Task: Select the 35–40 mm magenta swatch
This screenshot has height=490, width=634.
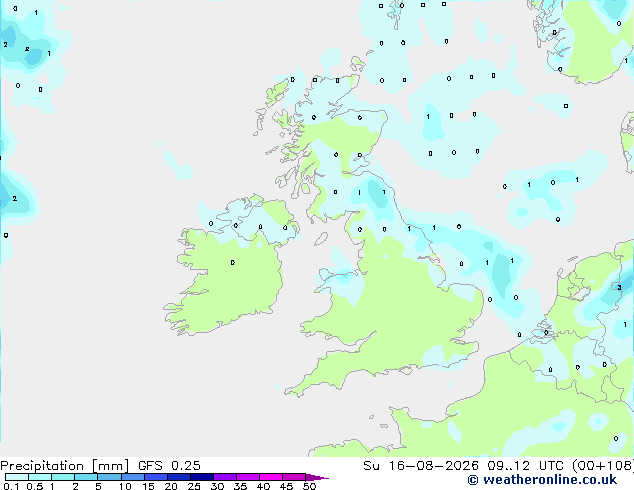Action: tap(248, 477)
